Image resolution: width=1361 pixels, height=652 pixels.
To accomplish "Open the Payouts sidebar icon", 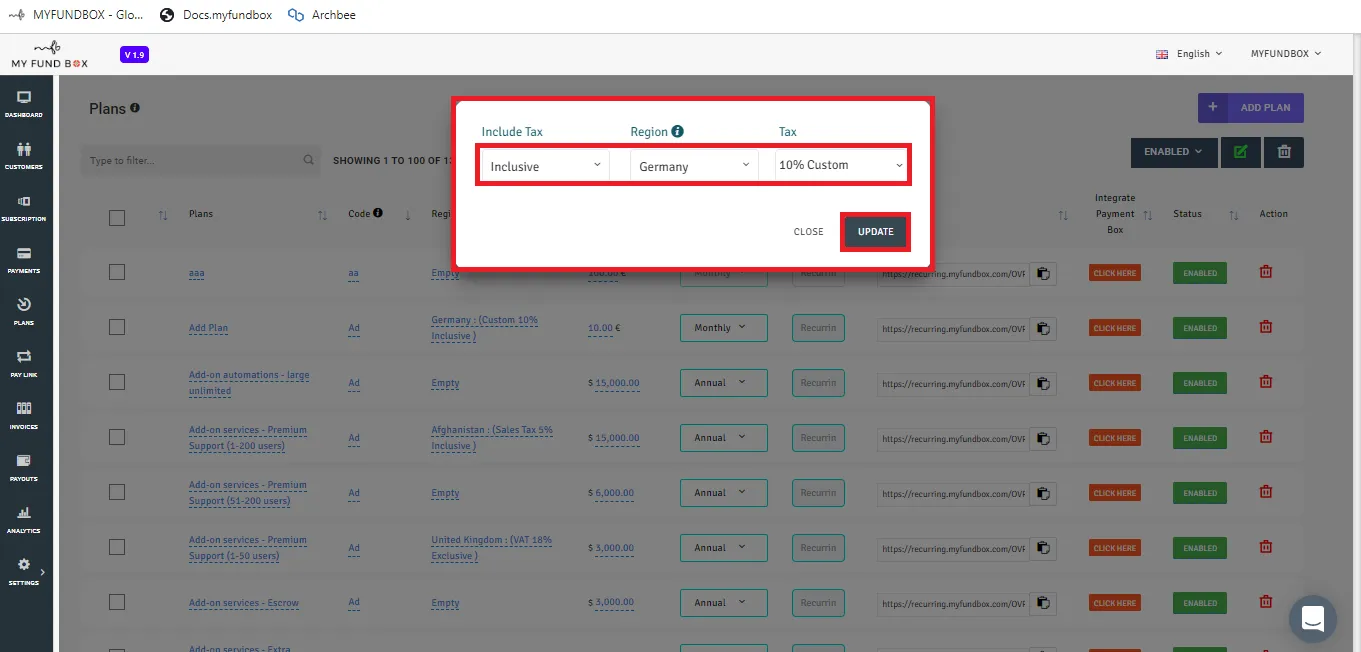I will point(24,460).
